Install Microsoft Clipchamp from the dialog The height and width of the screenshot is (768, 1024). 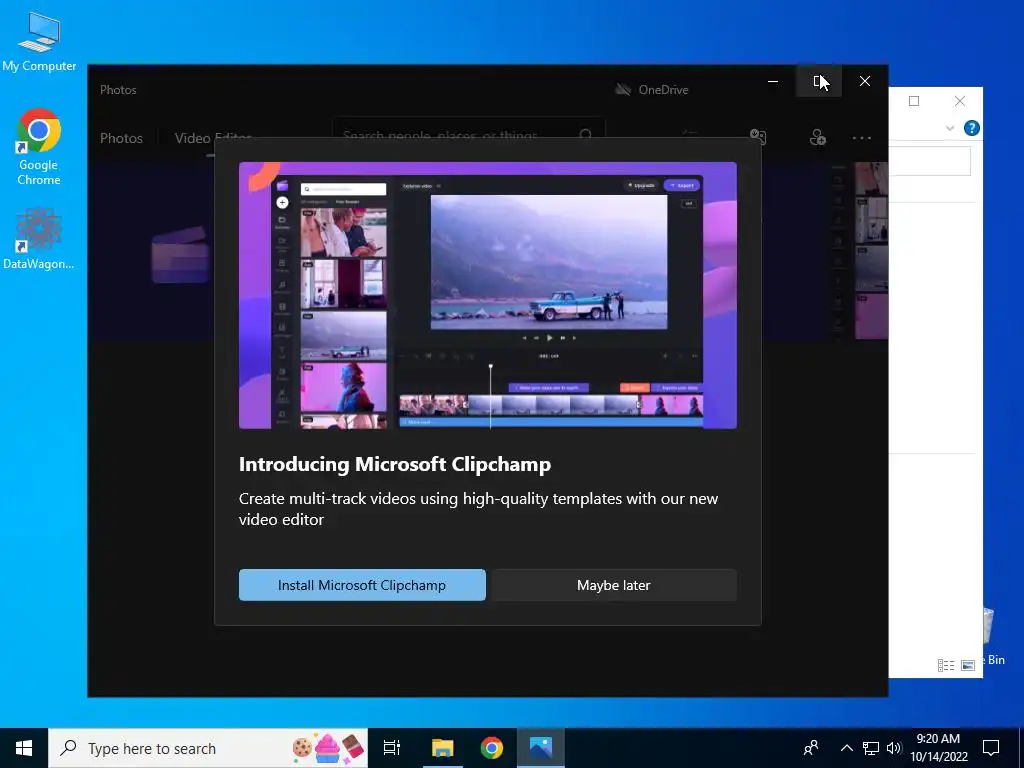362,585
